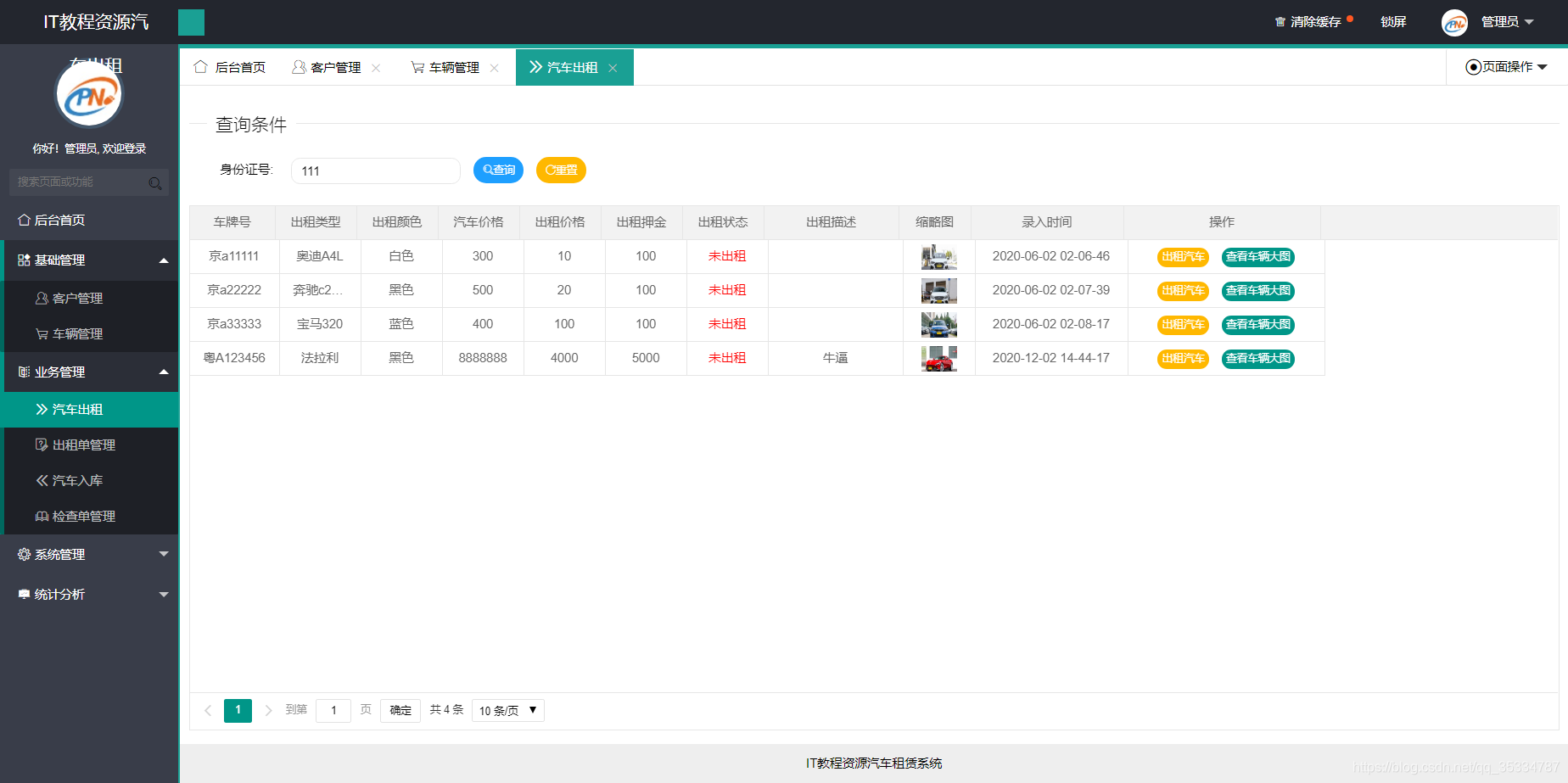Collapse the 业务管理 sidebar section
The height and width of the screenshot is (783, 1568).
tap(89, 372)
